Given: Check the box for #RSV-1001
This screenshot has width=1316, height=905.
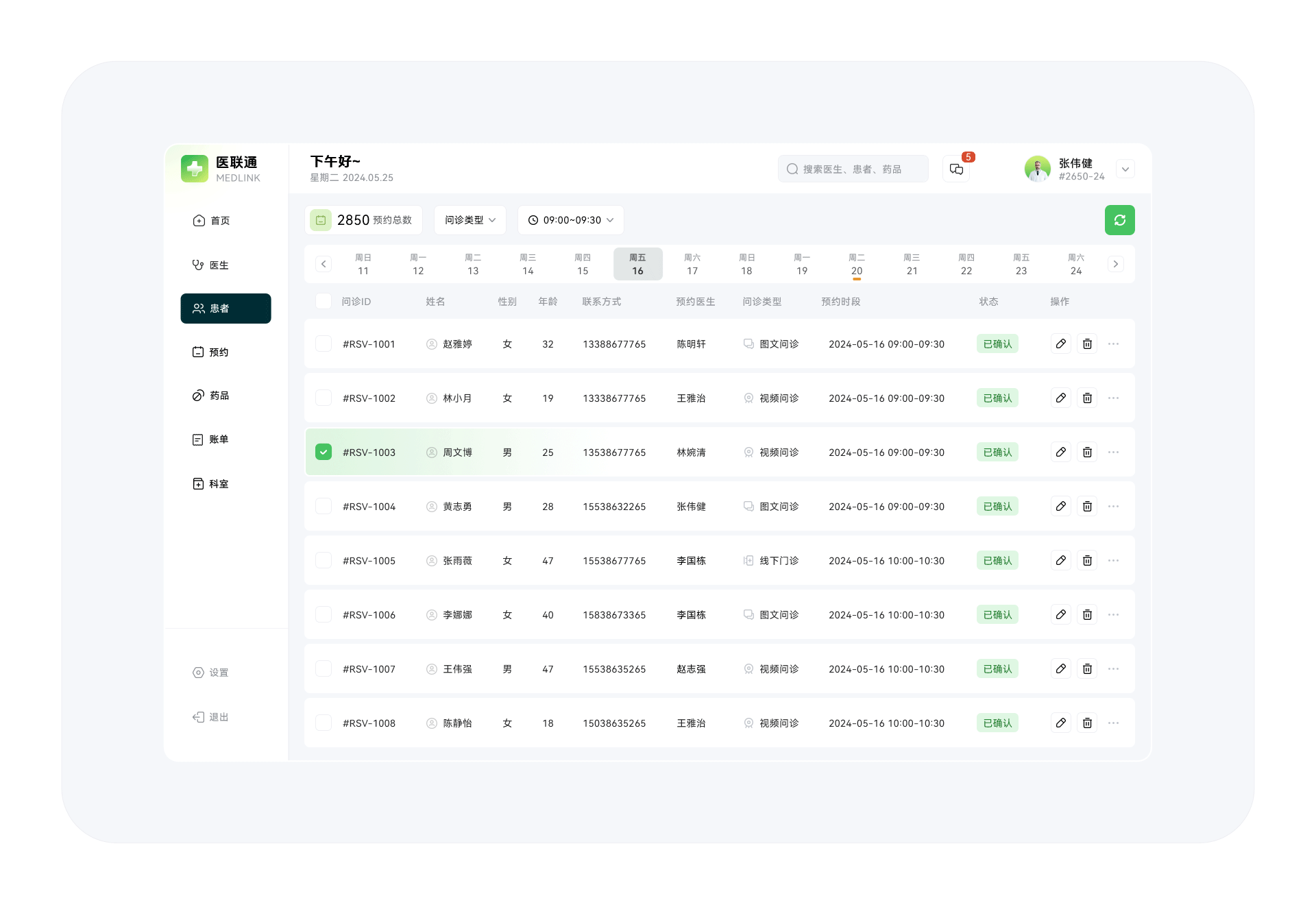Looking at the screenshot, I should tap(324, 343).
